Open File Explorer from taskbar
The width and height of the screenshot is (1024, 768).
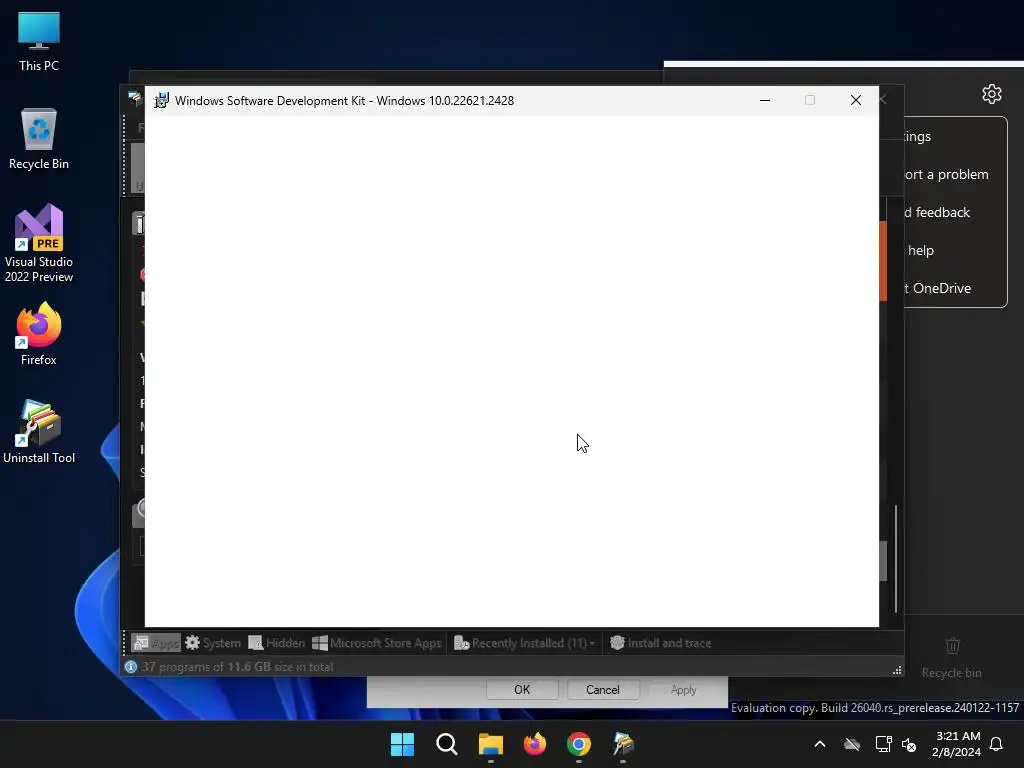pos(490,744)
